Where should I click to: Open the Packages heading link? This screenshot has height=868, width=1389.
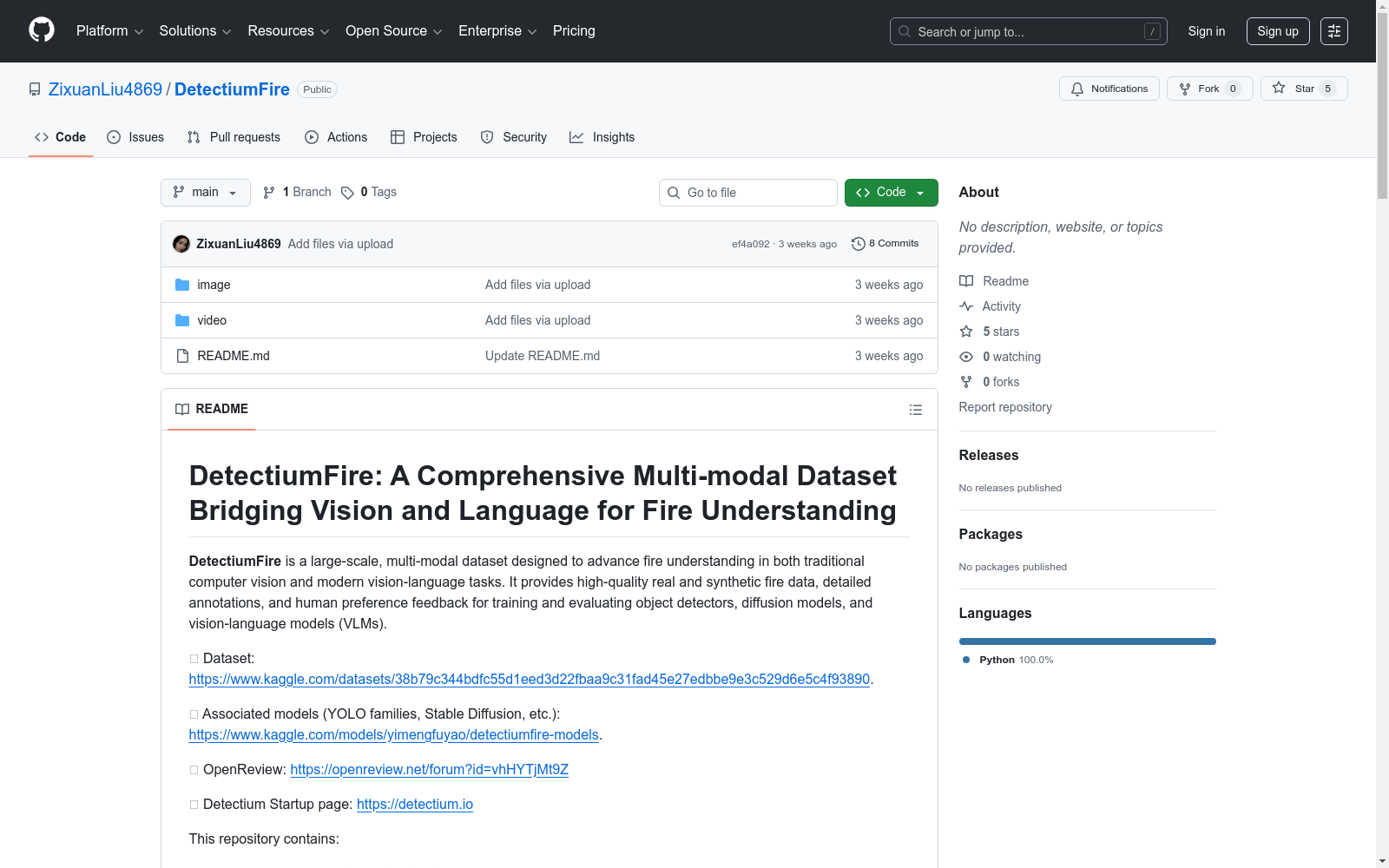tap(991, 534)
